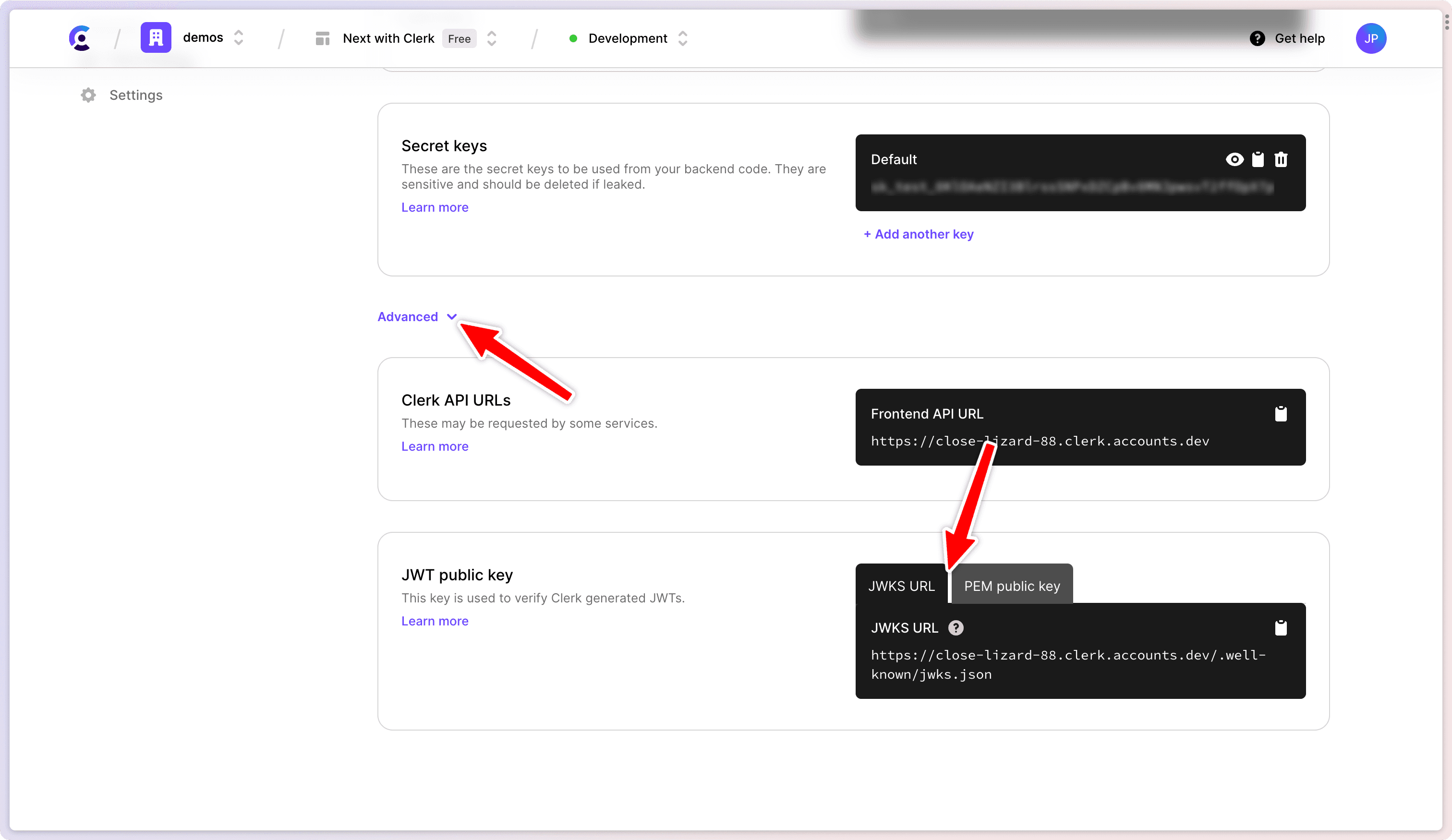Click the green Development status dot
Viewport: 1452px width, 840px height.
(x=573, y=38)
